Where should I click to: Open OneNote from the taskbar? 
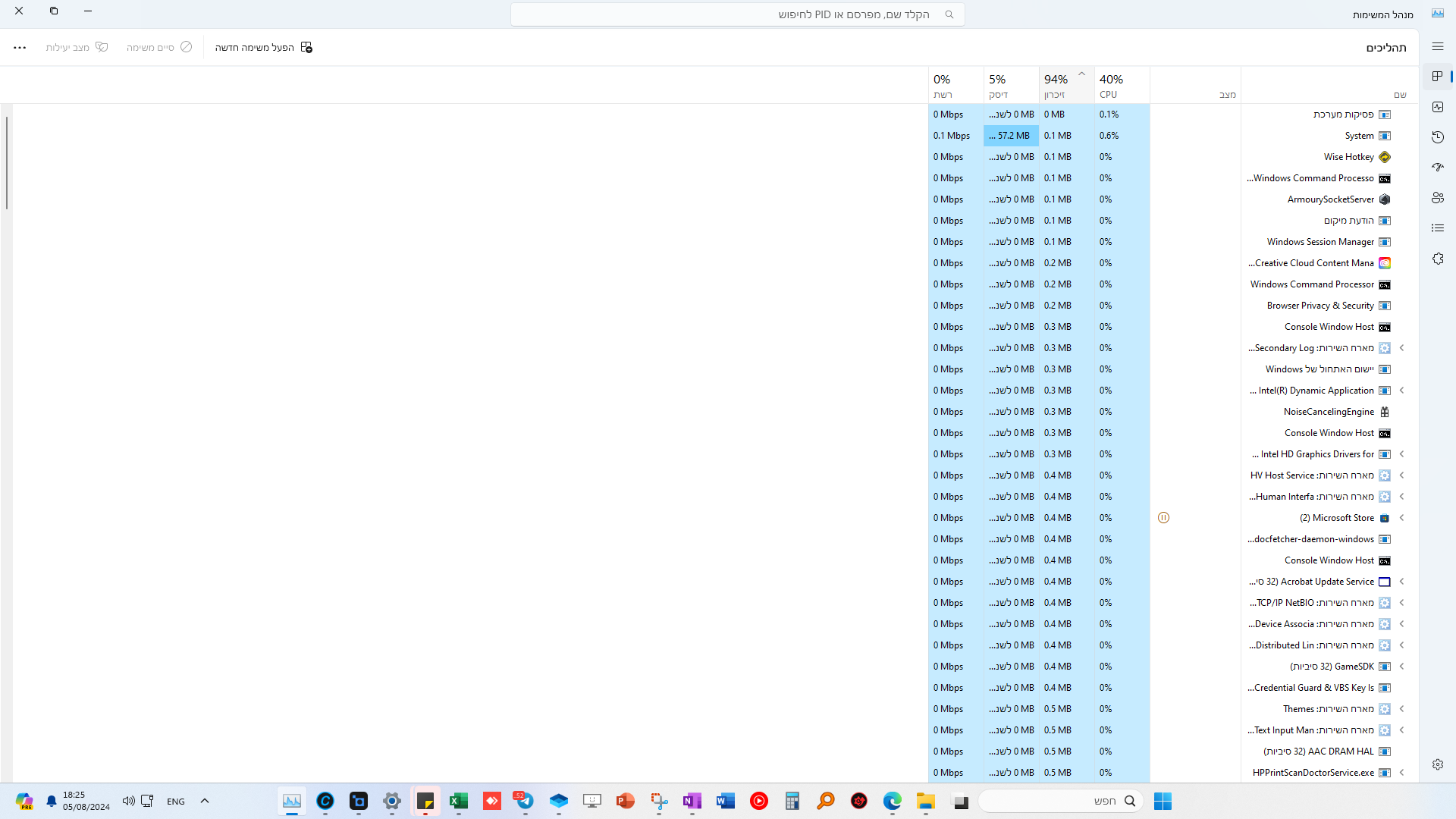point(692,801)
